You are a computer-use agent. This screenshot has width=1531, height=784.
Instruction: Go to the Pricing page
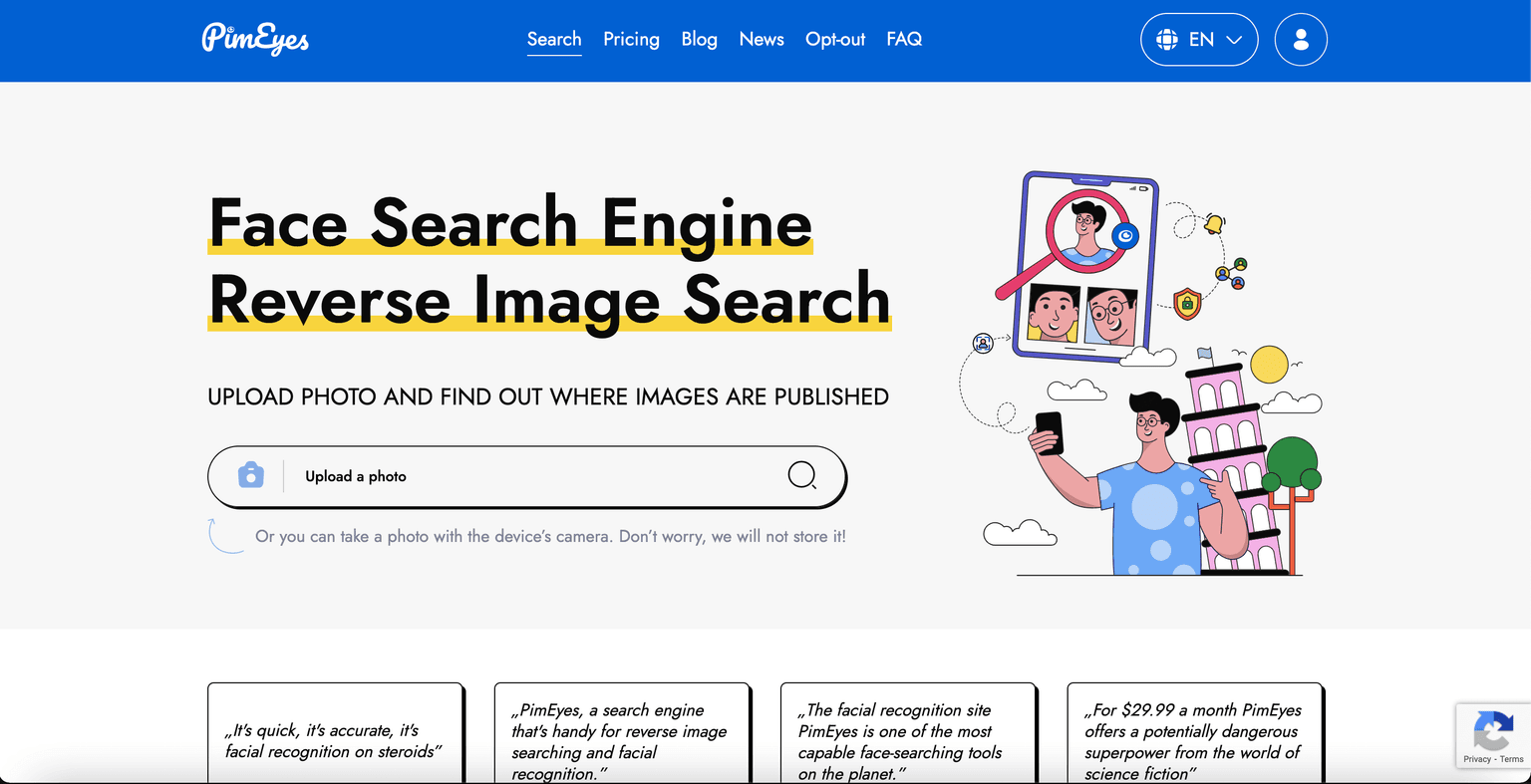pyautogui.click(x=631, y=39)
